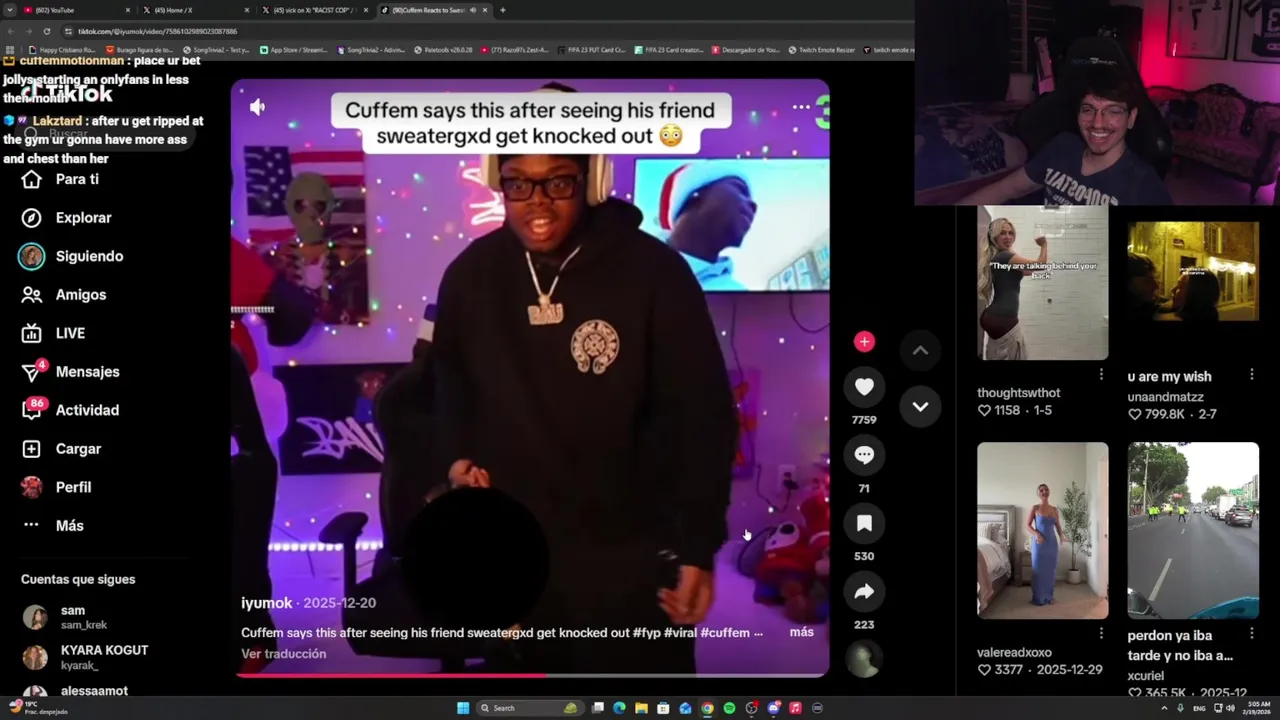Click the taskbar Search box

coord(528,708)
